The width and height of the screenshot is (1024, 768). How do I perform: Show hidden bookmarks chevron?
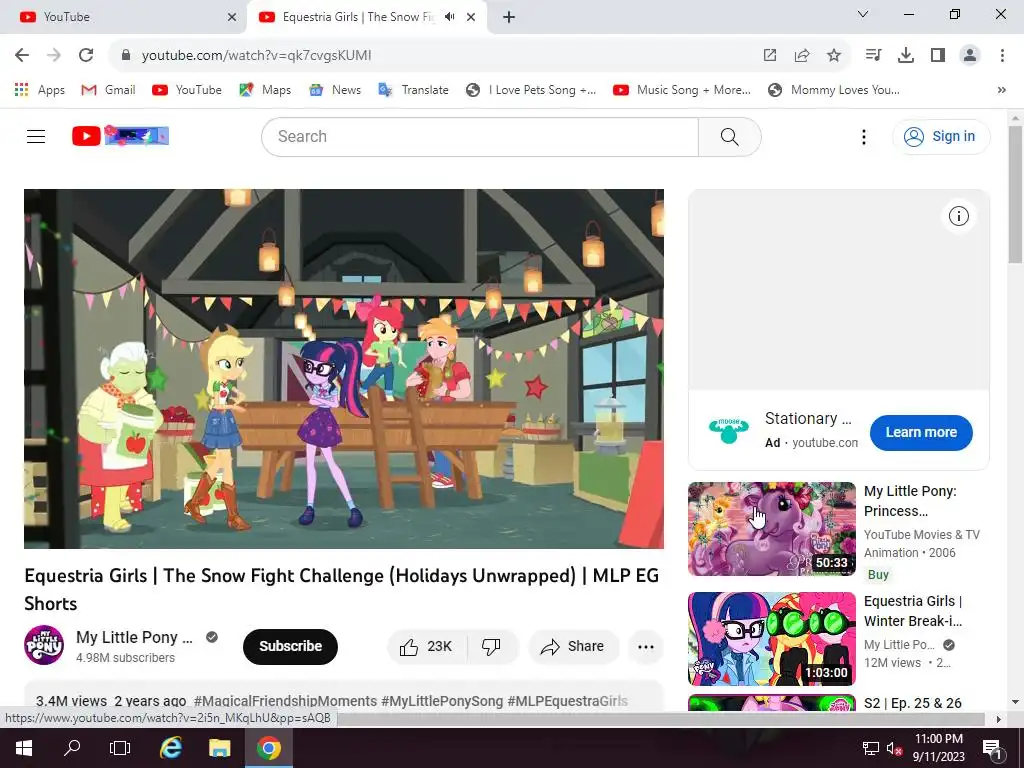[x=1002, y=90]
